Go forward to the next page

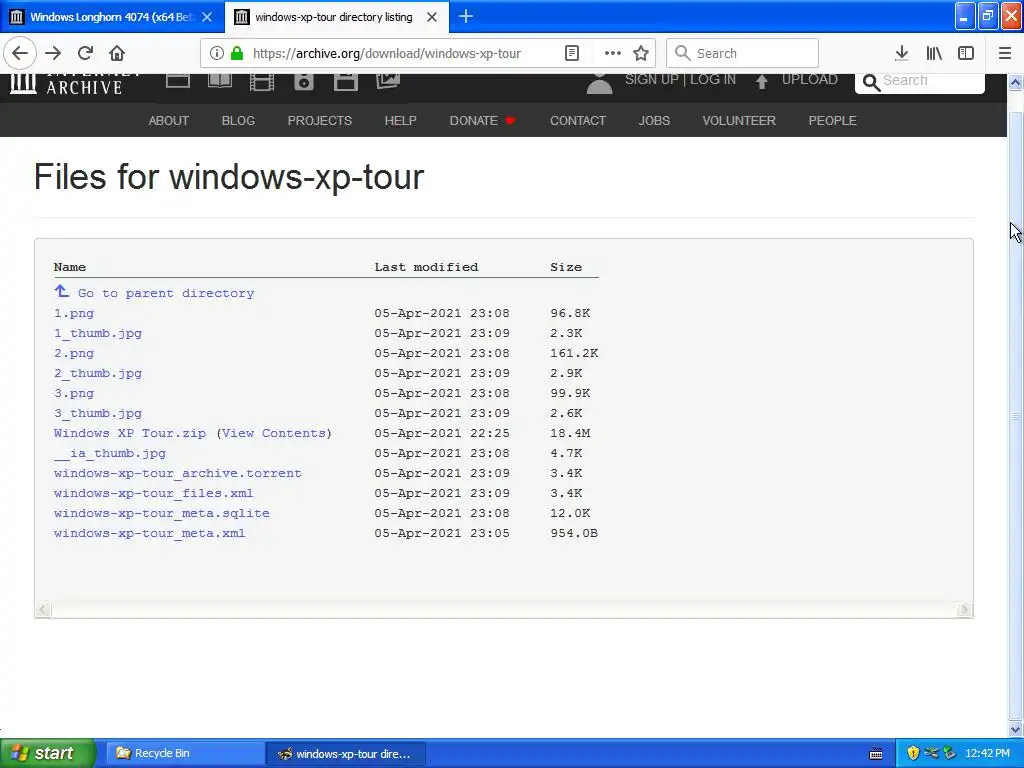click(x=53, y=53)
